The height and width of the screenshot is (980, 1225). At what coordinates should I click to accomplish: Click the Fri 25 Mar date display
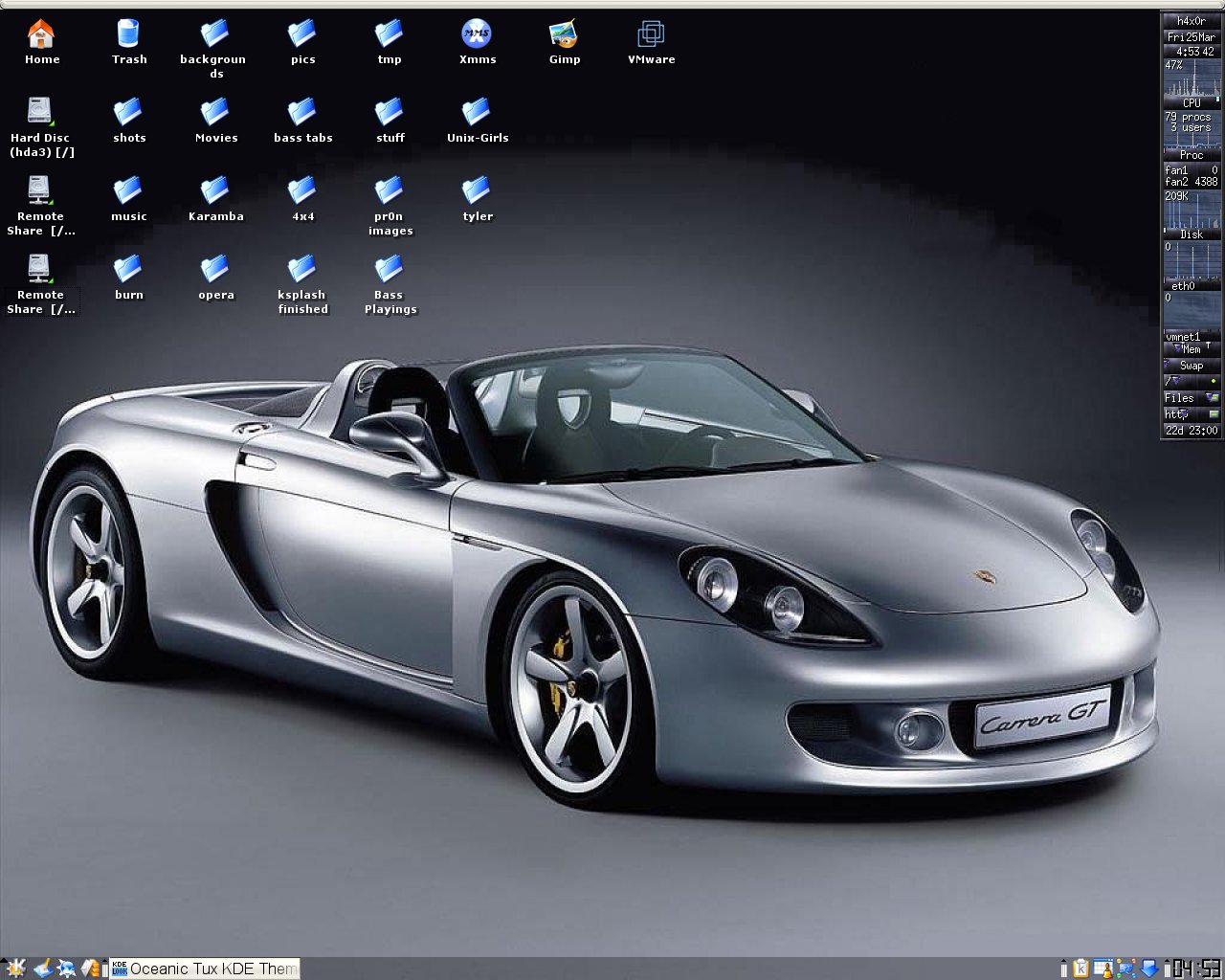point(1192,37)
